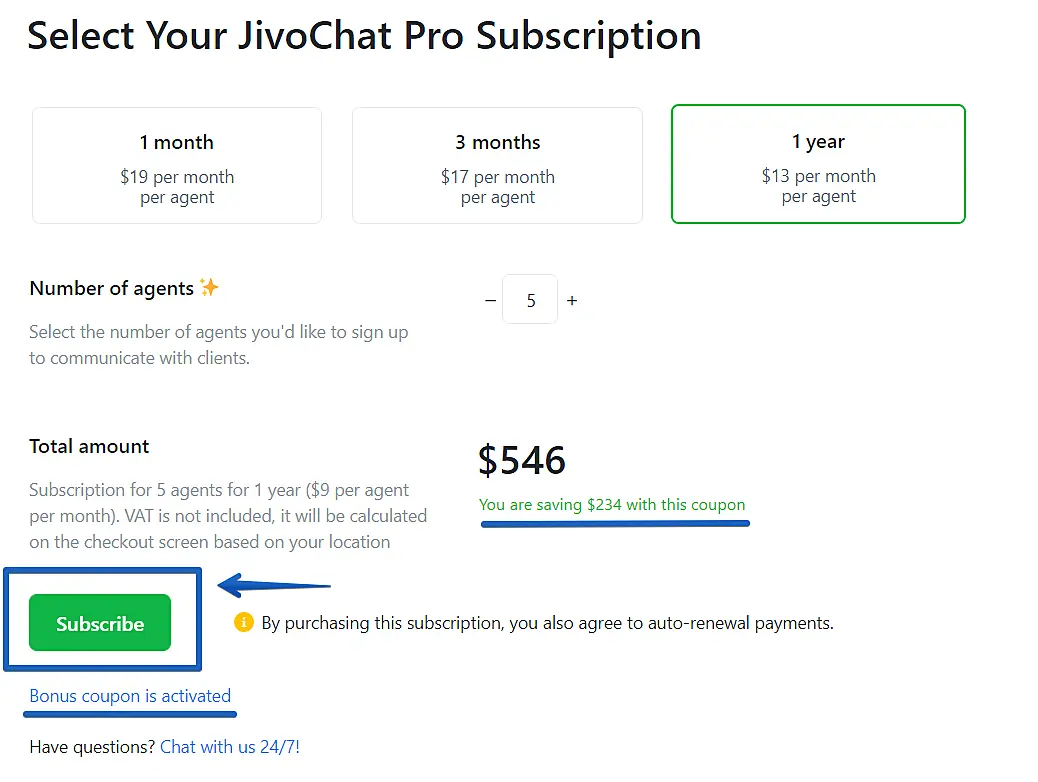
Task: Select the 1 month subscription plan
Action: (177, 165)
